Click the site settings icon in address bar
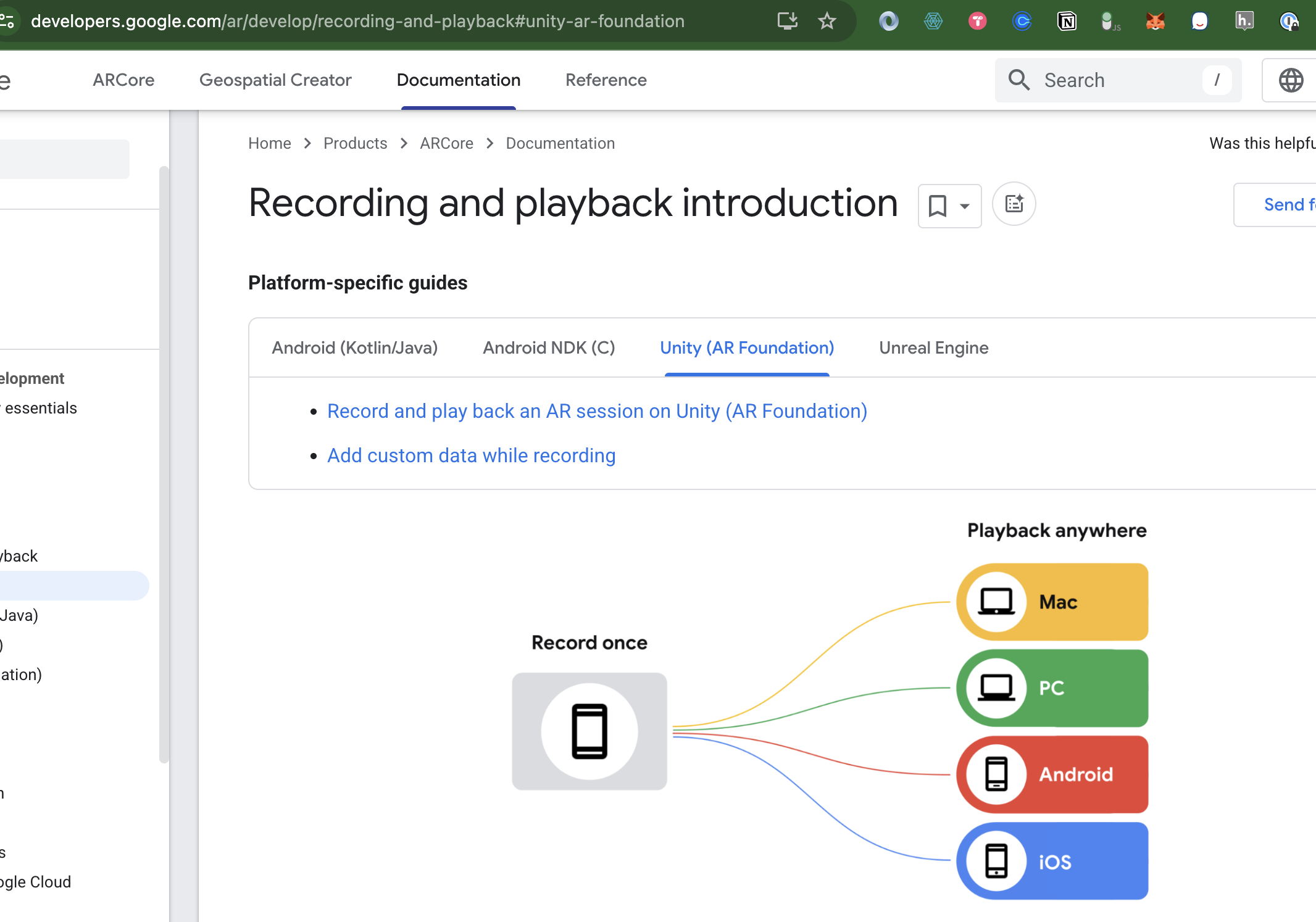Viewport: 1316px width, 922px height. pos(7,22)
